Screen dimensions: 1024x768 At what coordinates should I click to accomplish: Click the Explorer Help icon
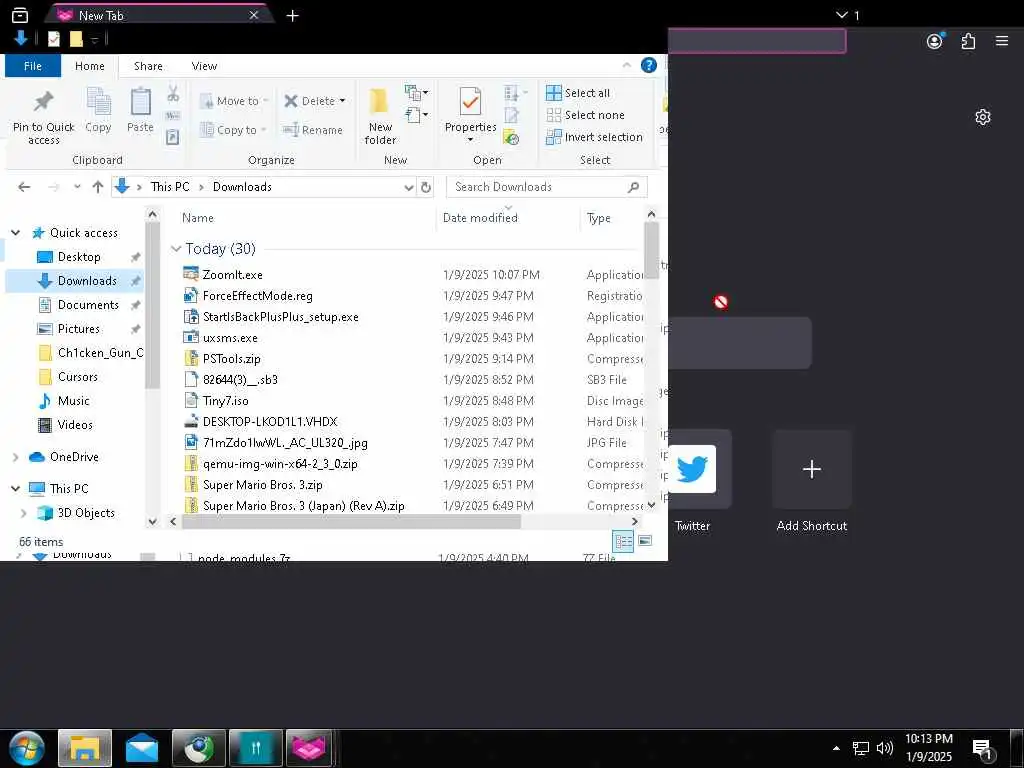(648, 65)
